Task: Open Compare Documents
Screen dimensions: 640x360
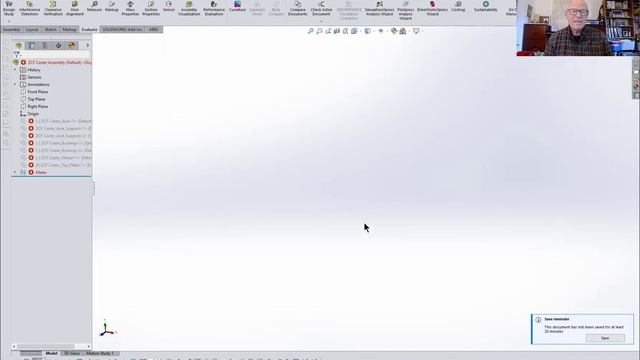Action: pyautogui.click(x=298, y=8)
